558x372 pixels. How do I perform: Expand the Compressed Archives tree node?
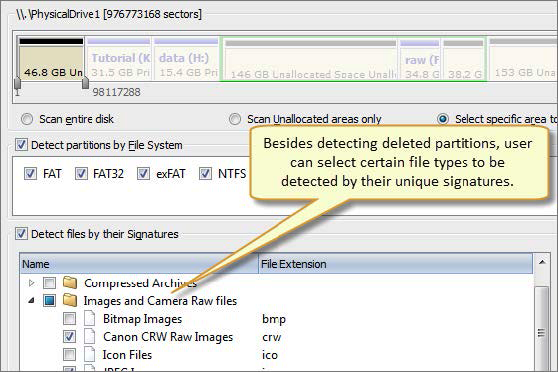(31, 283)
